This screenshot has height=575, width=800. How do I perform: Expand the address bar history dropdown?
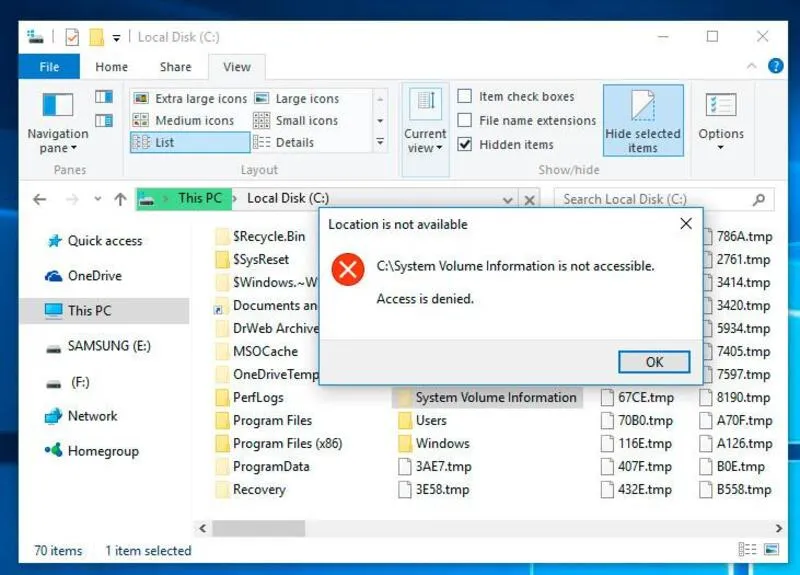pos(507,199)
